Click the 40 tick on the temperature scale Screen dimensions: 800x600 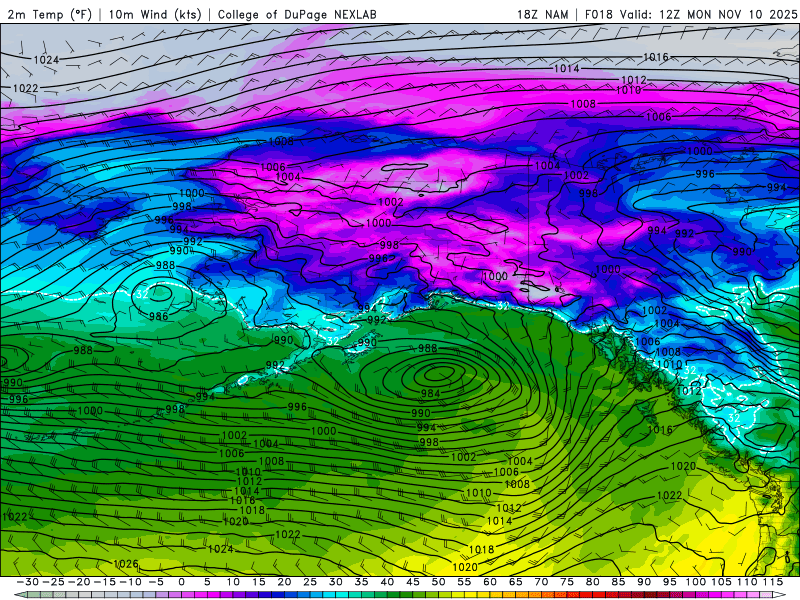387,582
